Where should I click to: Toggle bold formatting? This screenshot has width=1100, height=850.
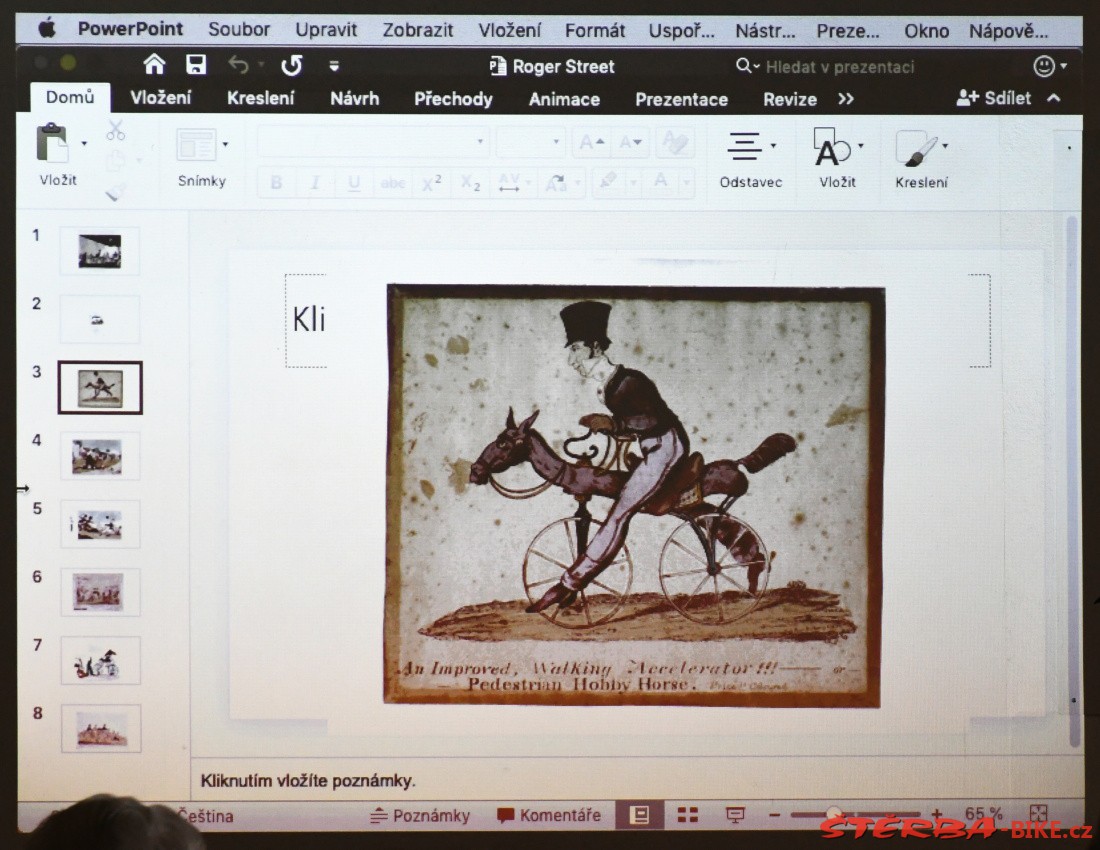tap(276, 183)
